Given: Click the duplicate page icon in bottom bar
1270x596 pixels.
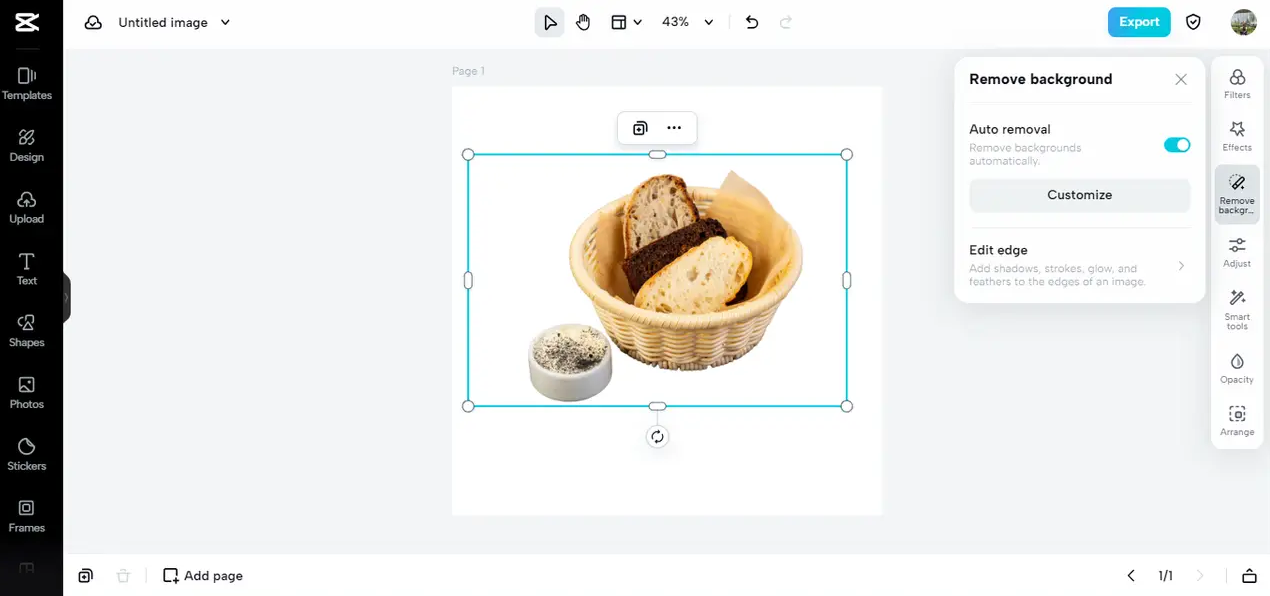Looking at the screenshot, I should [x=86, y=576].
